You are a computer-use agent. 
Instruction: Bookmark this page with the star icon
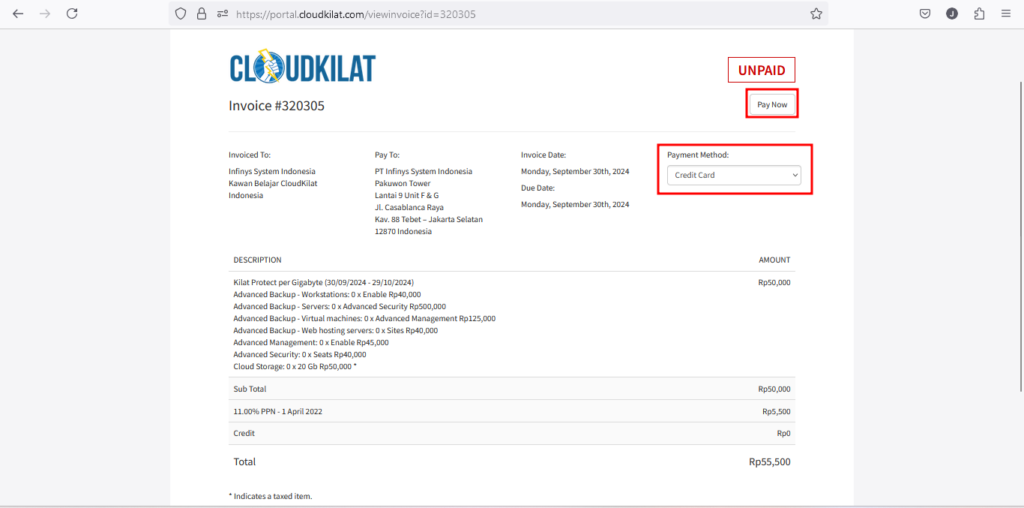(816, 14)
